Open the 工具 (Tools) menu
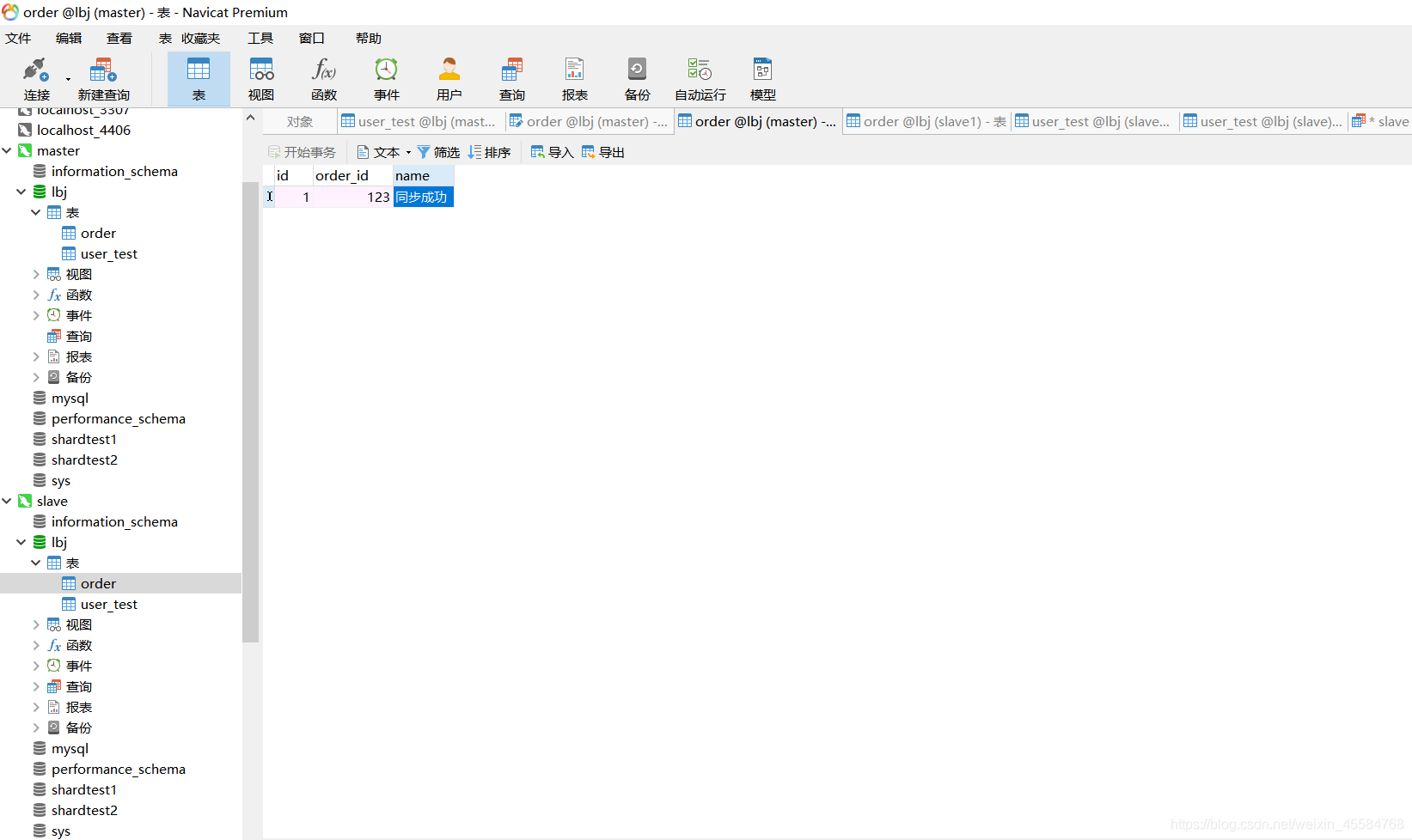 pos(260,38)
